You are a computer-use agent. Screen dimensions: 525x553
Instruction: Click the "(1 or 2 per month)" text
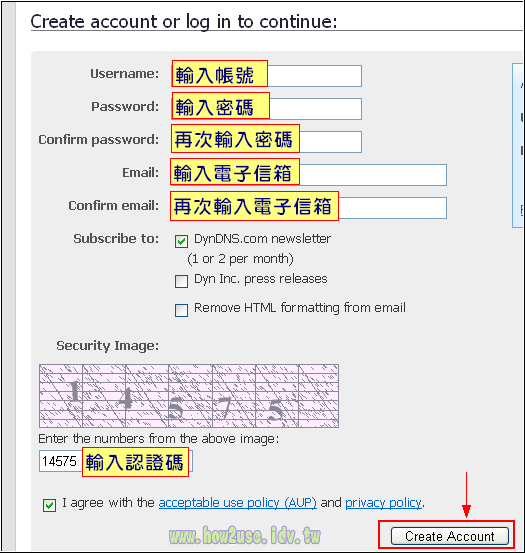pyautogui.click(x=240, y=259)
